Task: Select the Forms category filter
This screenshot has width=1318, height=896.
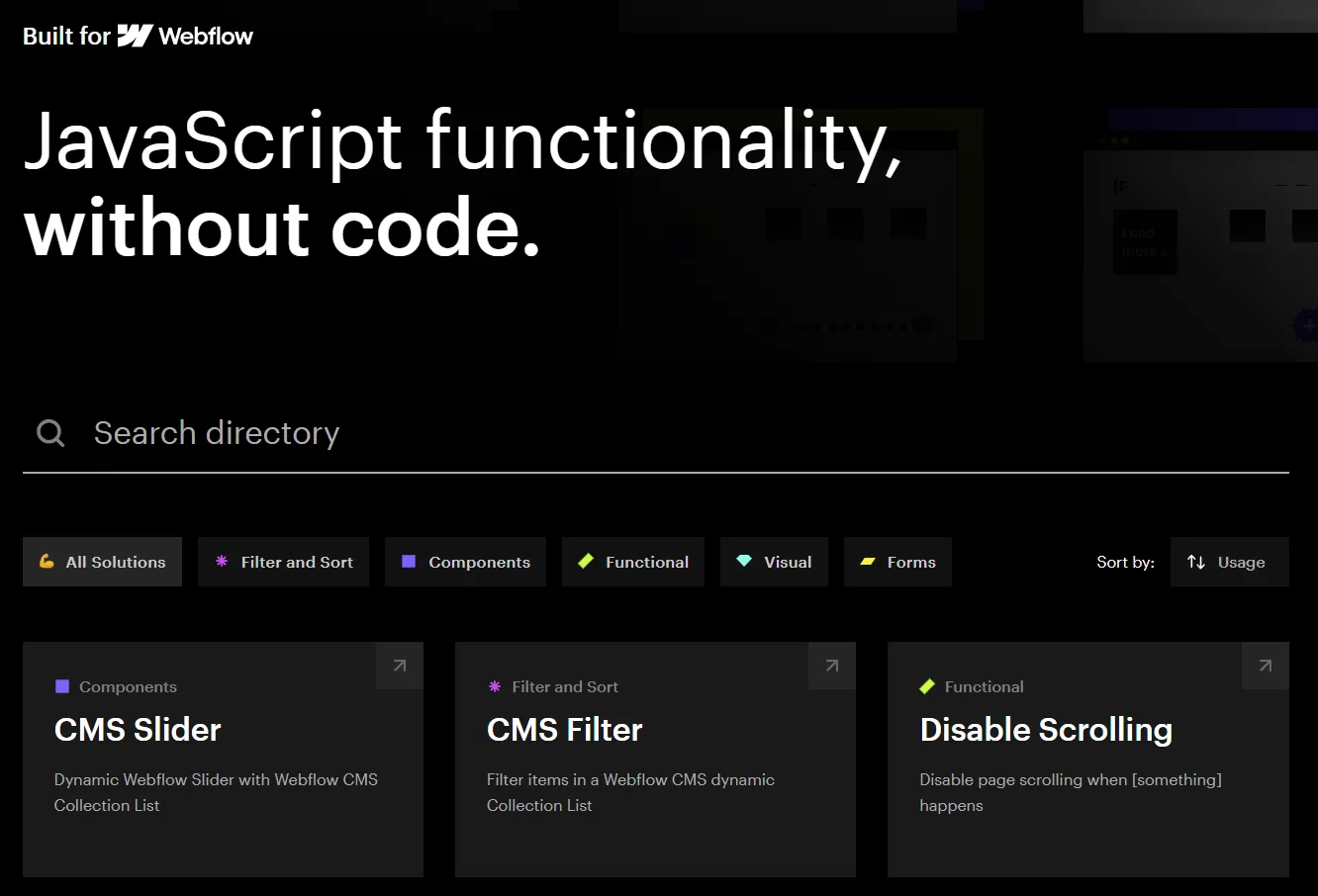Action: (x=897, y=562)
